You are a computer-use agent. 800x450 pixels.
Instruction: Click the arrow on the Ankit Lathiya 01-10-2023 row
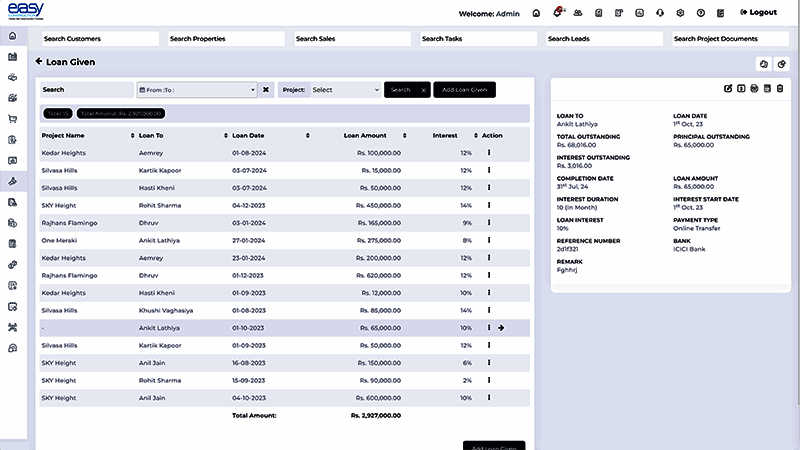[501, 328]
